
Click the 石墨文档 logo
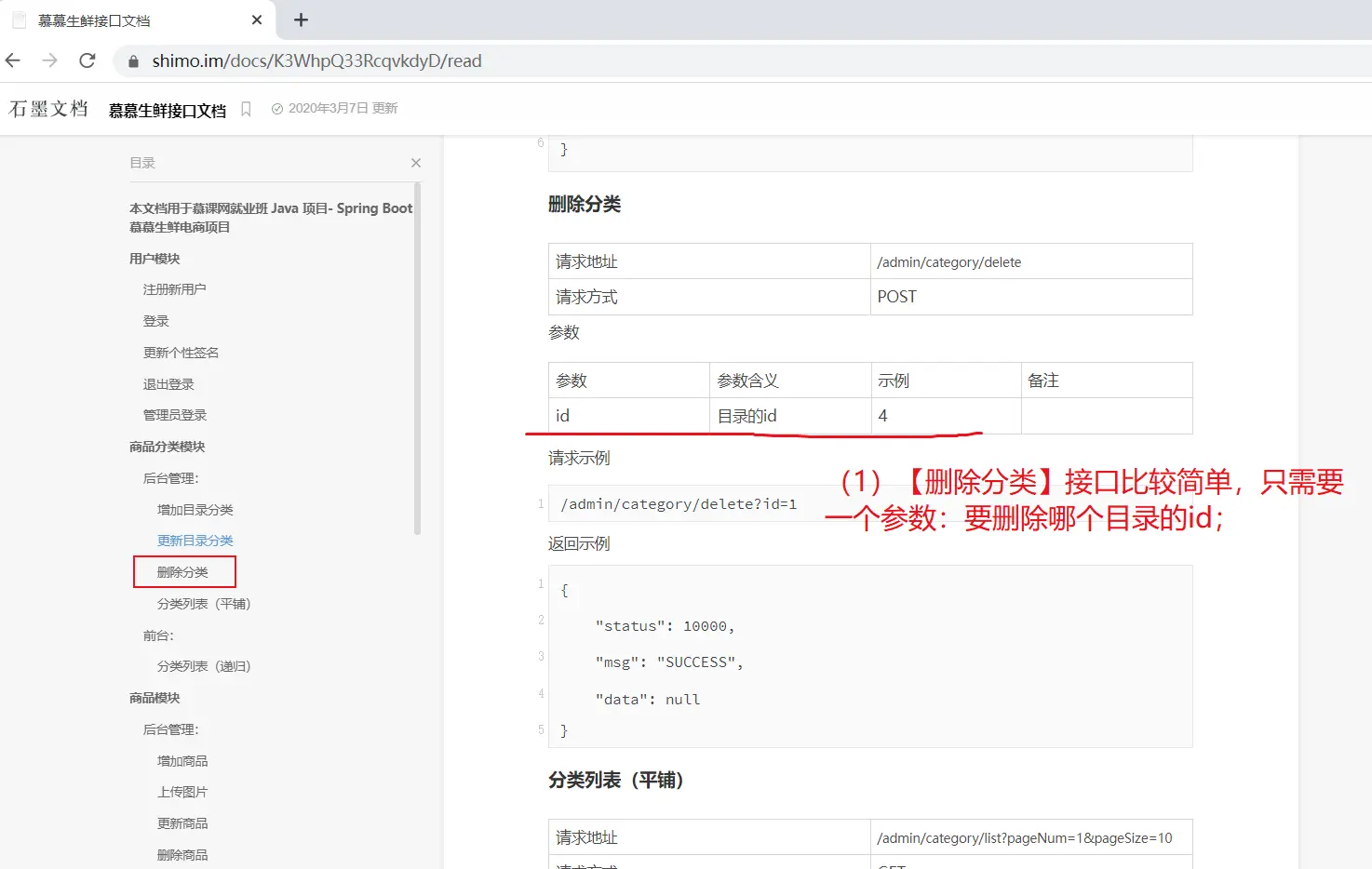pyautogui.click(x=48, y=109)
